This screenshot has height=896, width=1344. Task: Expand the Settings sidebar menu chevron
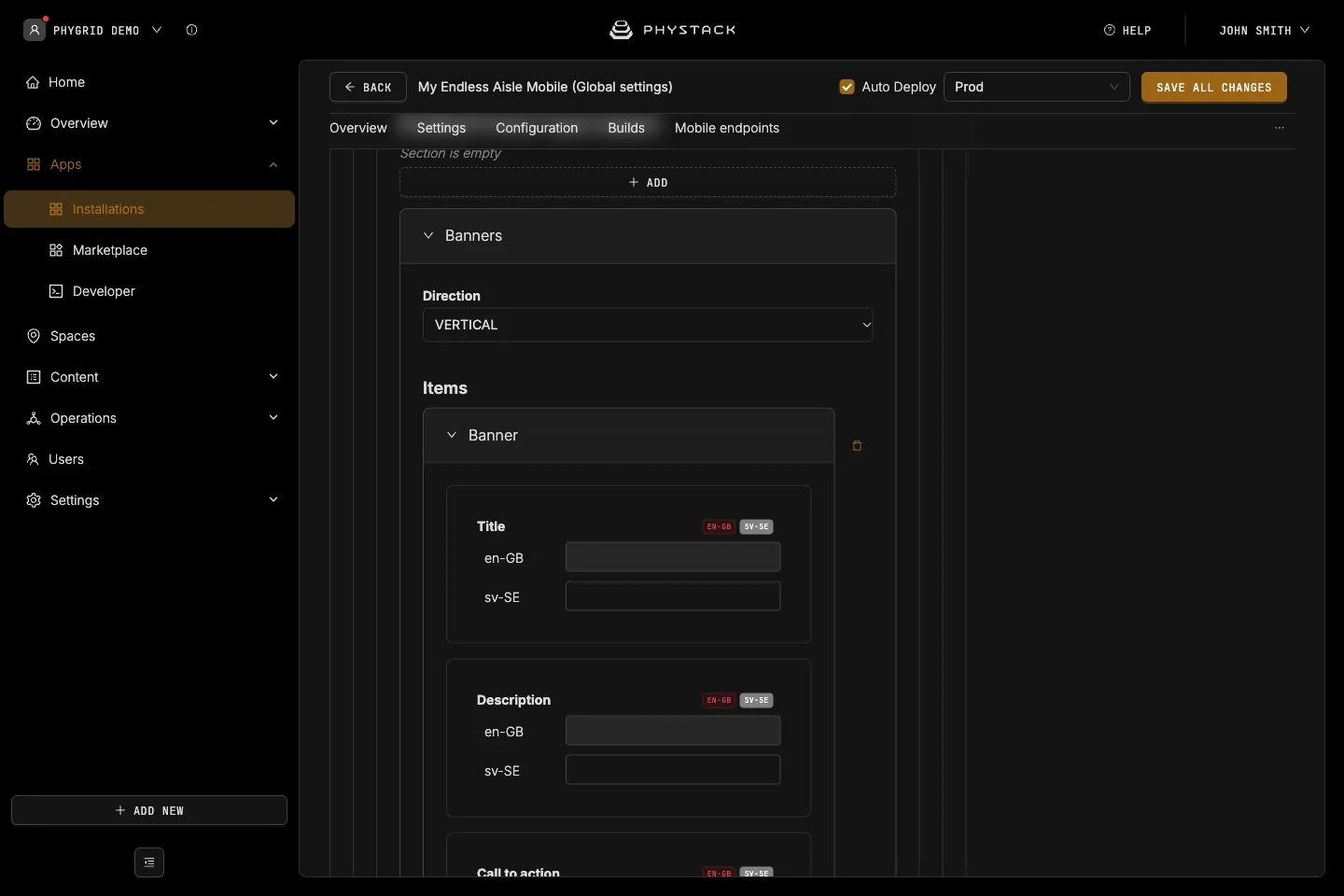273,500
